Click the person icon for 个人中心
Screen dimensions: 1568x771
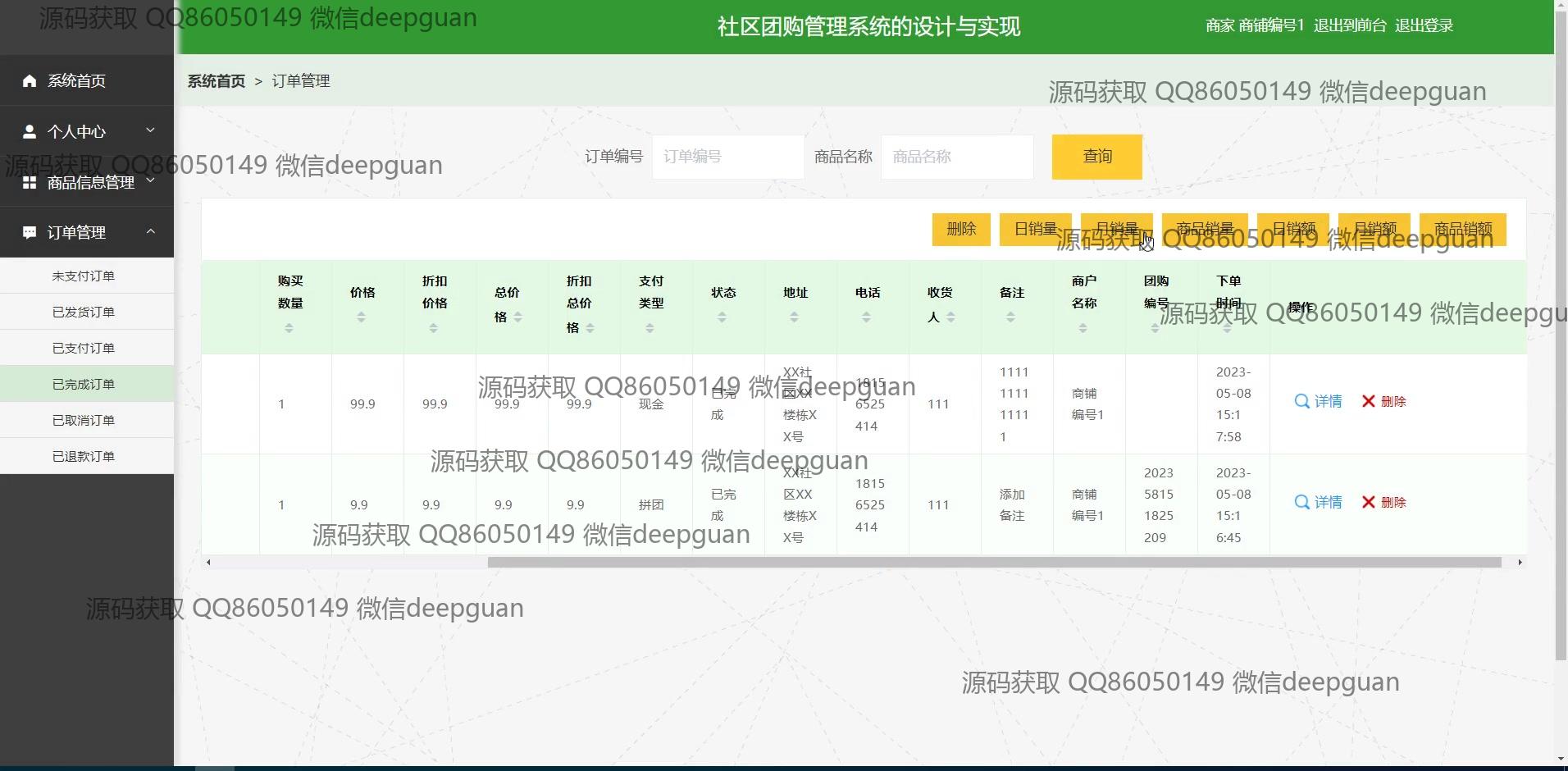(x=30, y=131)
